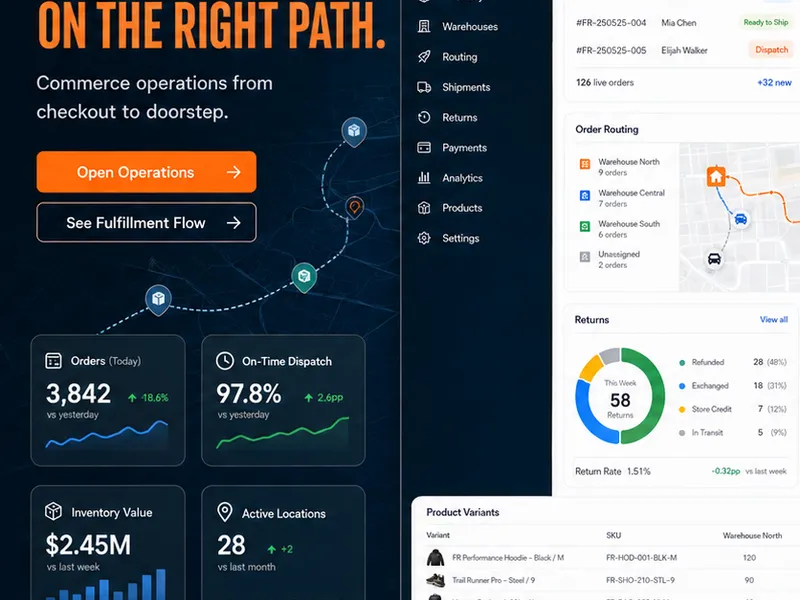Click the Store Credit legend entry
This screenshot has height=600, width=800.
pyautogui.click(x=733, y=409)
